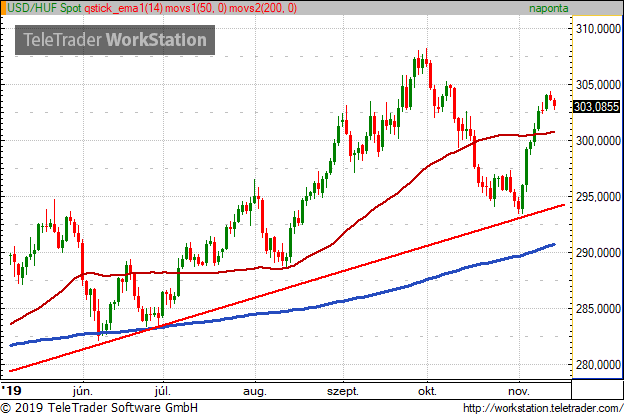Screen dimensions: 624x417
Task: Click the nov. month label
Action: point(519,392)
